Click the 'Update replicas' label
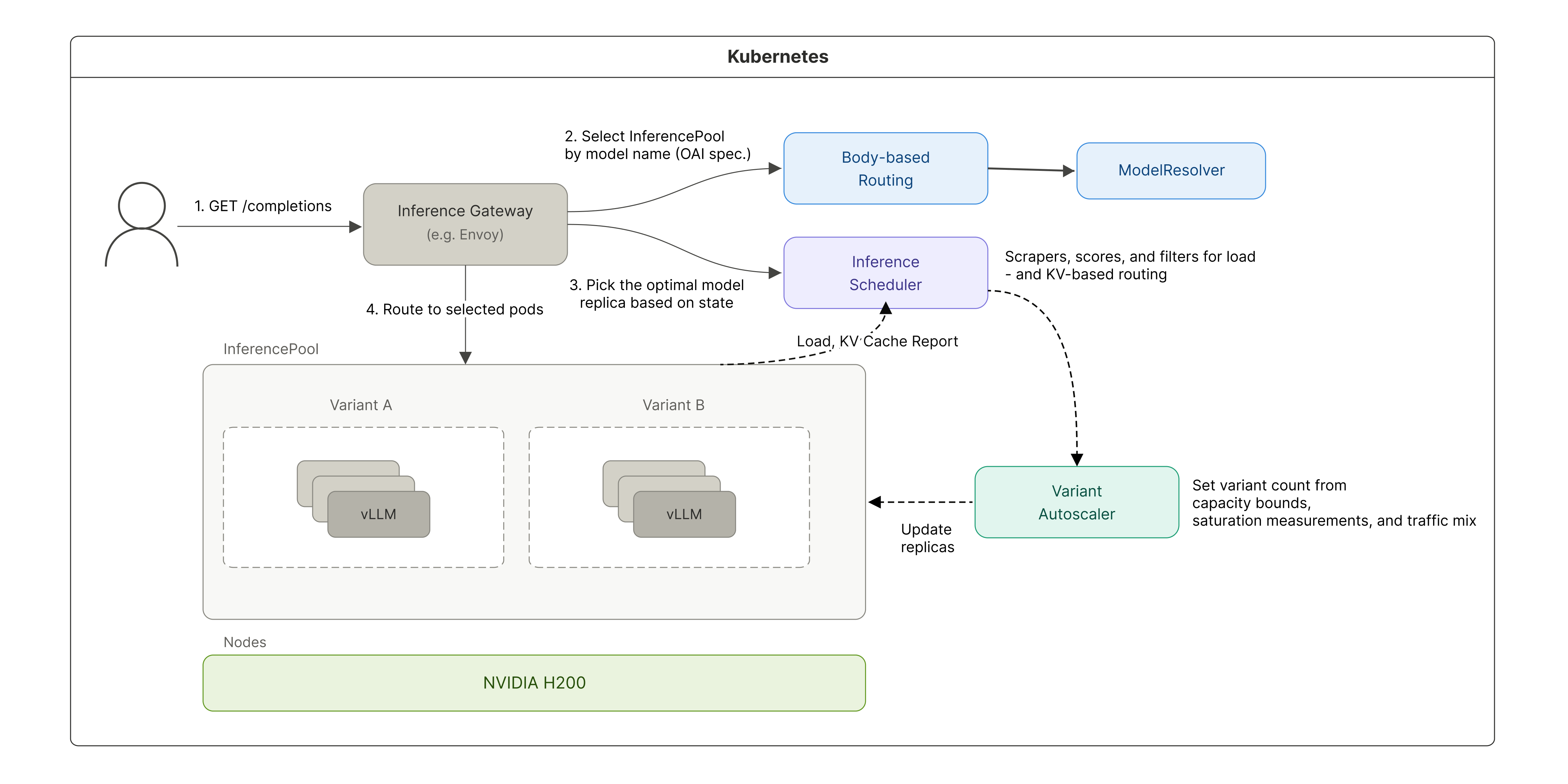Viewport: 1568px width, 784px height. [x=926, y=538]
